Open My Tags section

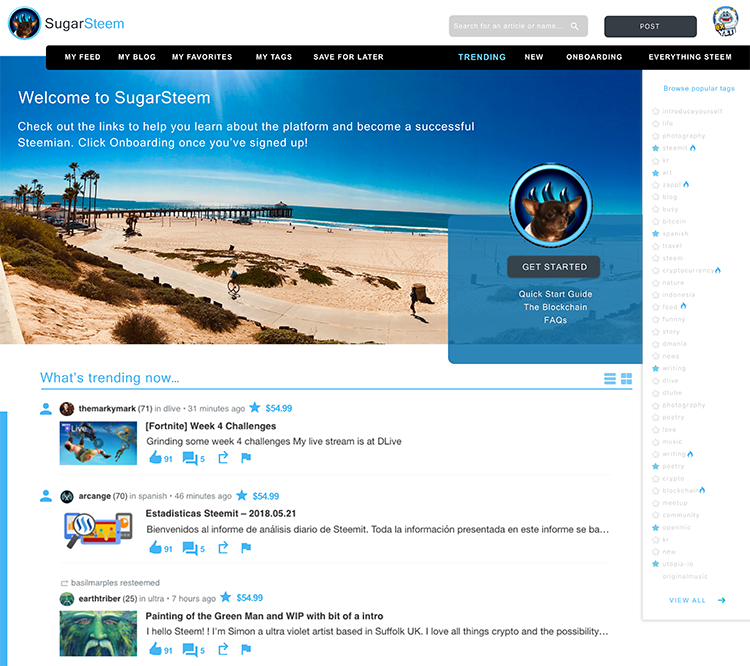tap(274, 57)
